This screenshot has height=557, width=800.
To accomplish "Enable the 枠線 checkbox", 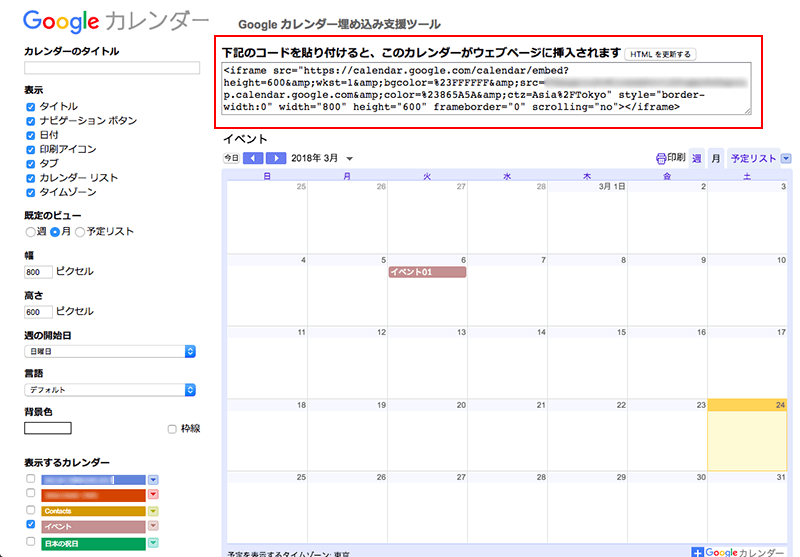I will 172,429.
